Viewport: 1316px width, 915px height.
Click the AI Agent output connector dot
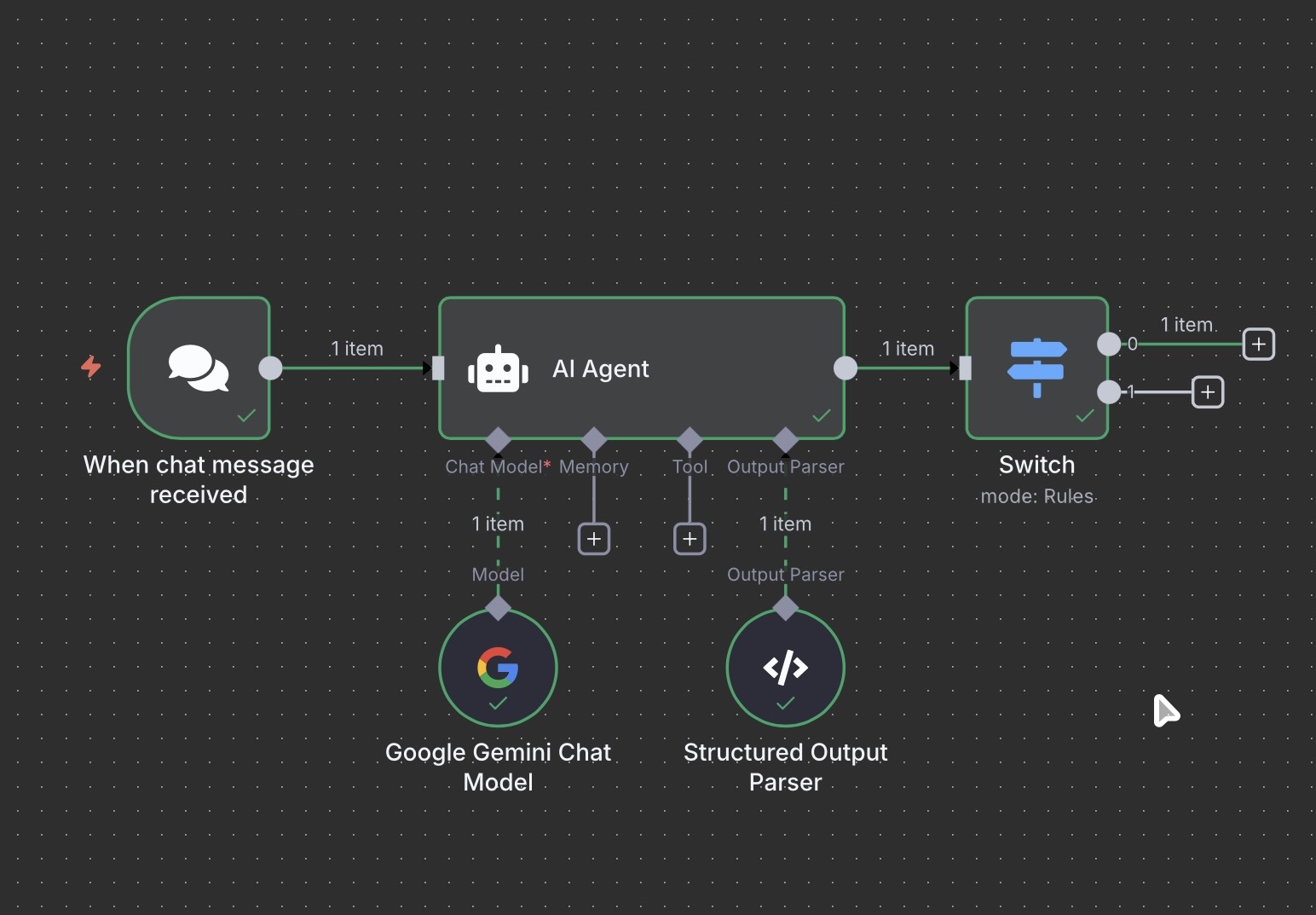[845, 368]
